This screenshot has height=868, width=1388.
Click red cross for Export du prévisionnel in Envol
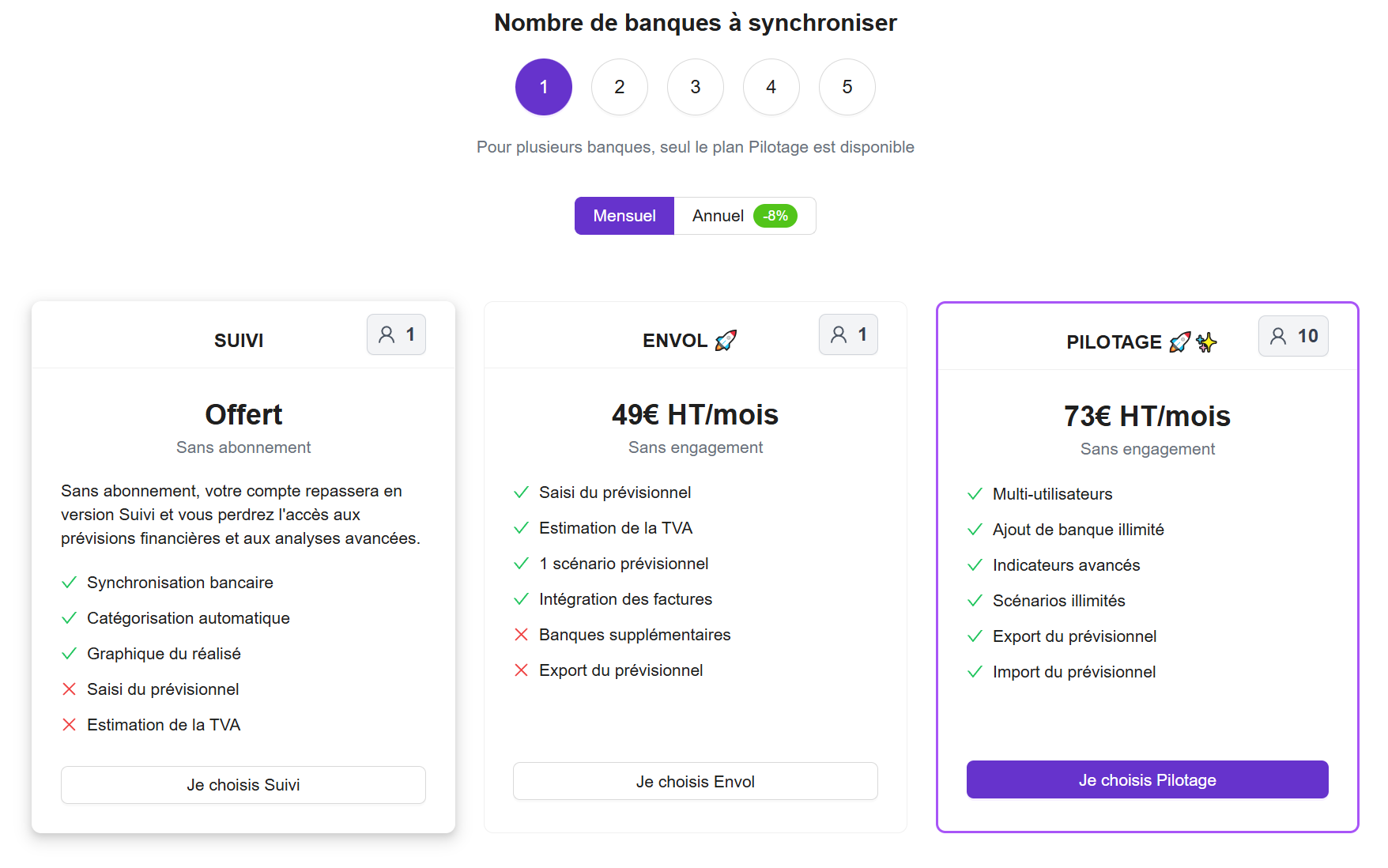[x=521, y=670]
